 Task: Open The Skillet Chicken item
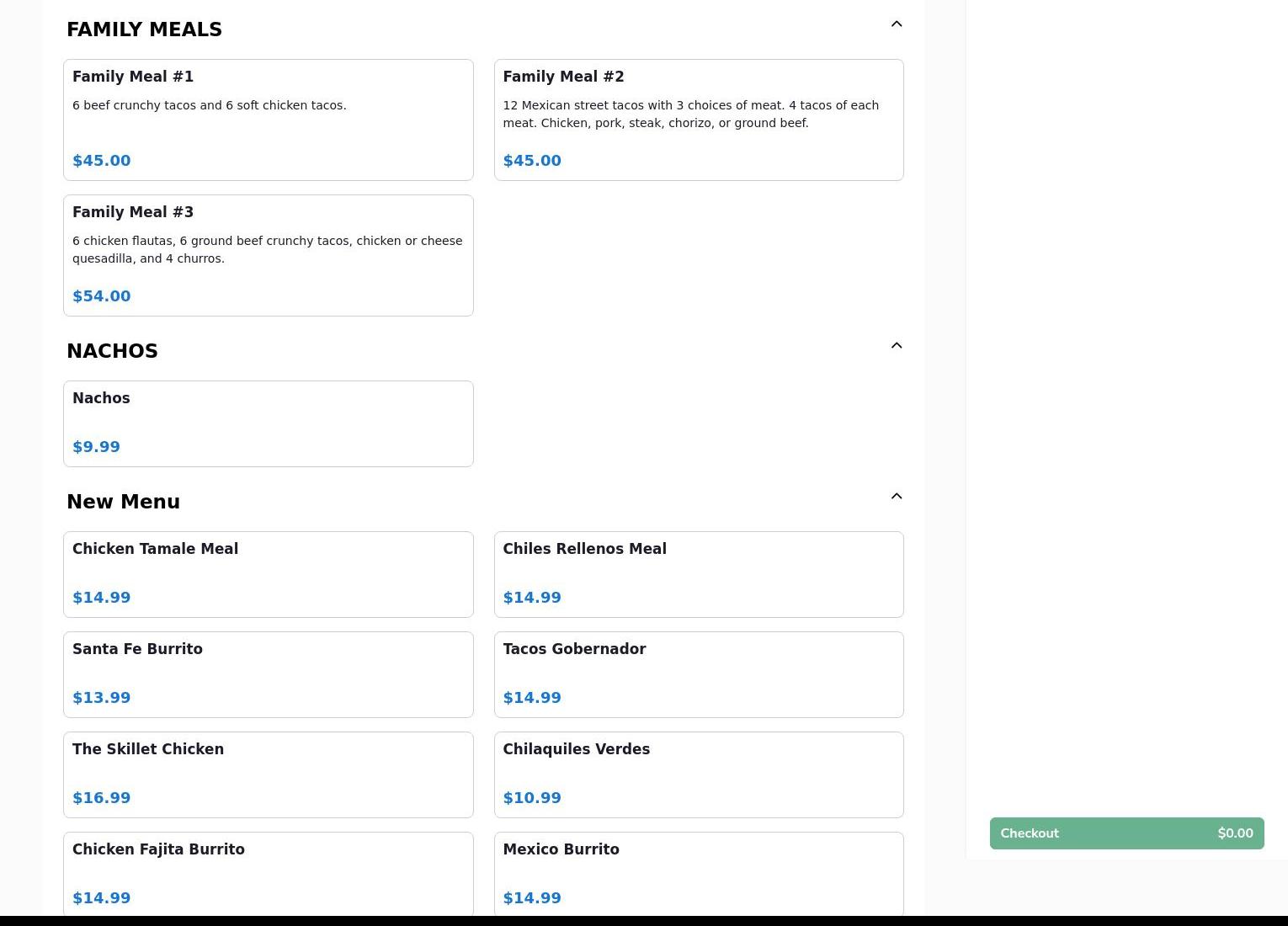268,774
